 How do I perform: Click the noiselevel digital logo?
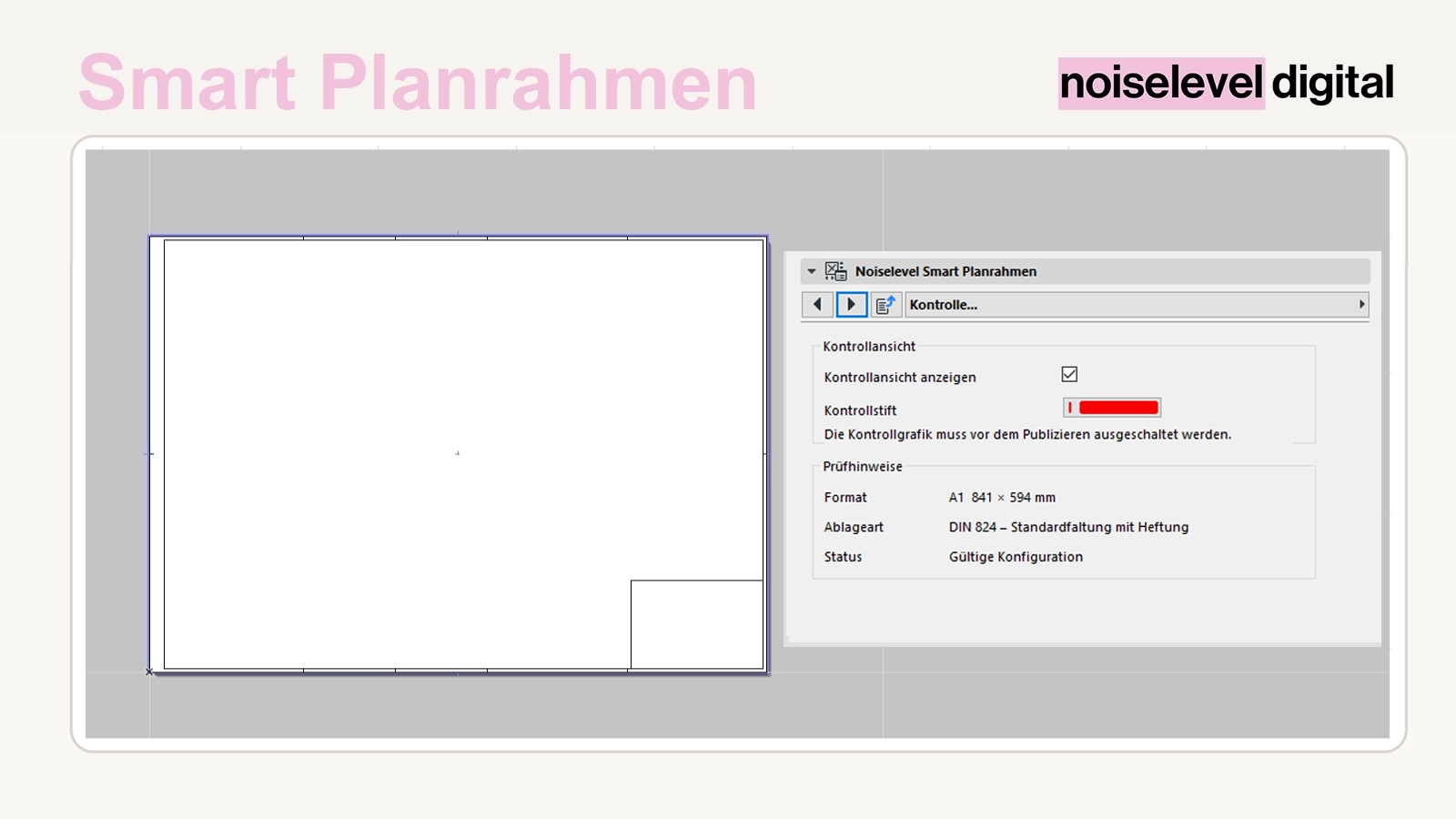click(x=1226, y=83)
